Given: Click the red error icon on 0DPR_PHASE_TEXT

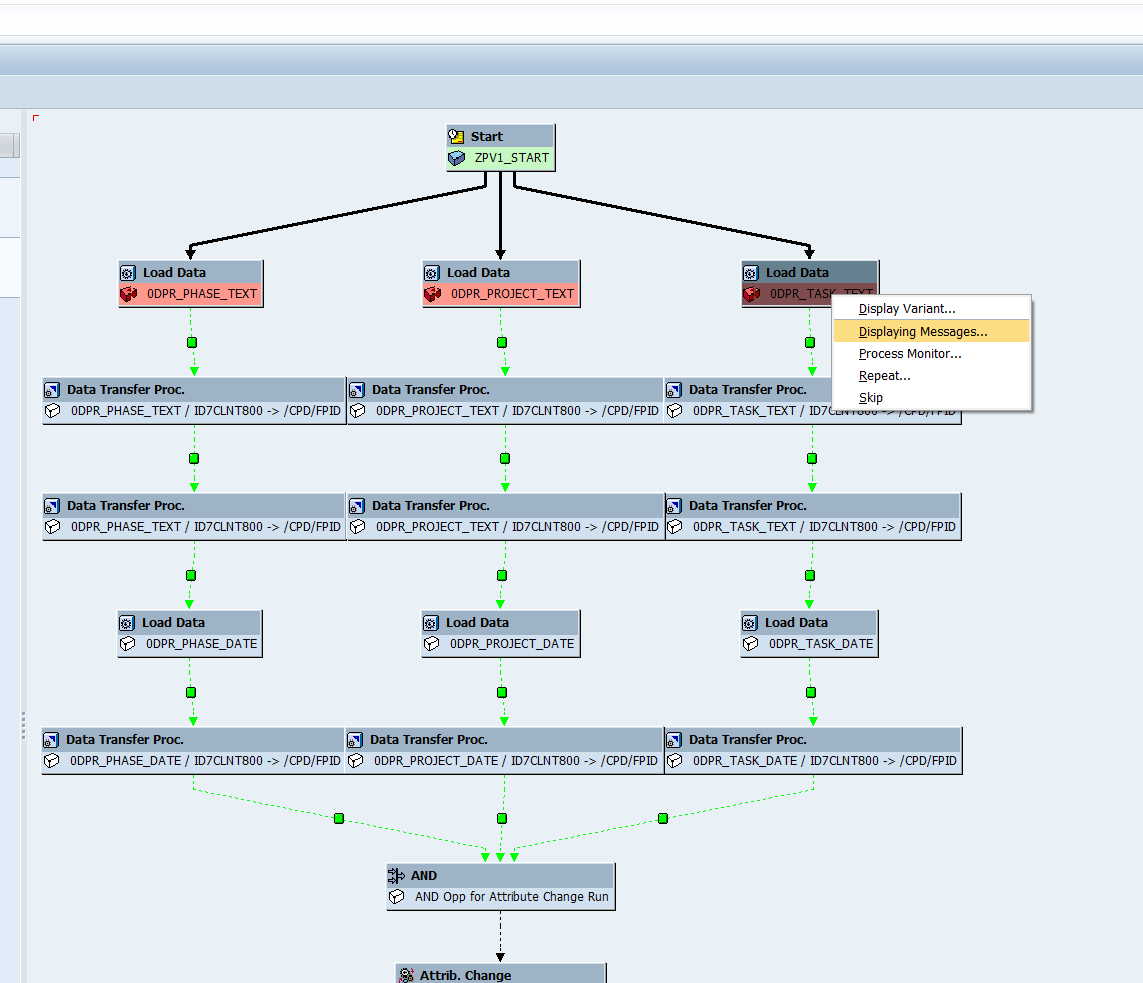Looking at the screenshot, I should pos(128,294).
